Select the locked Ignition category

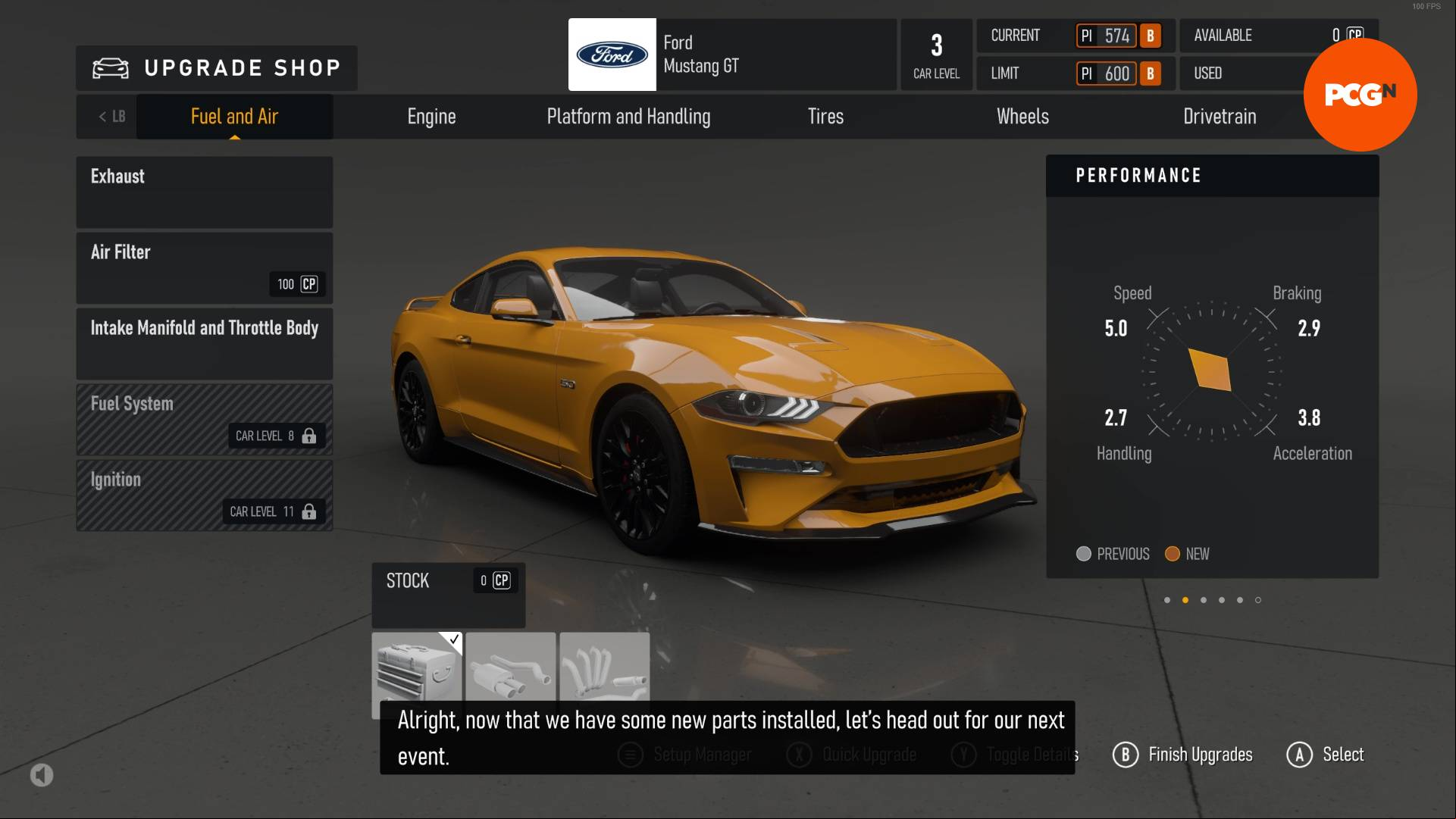[205, 495]
